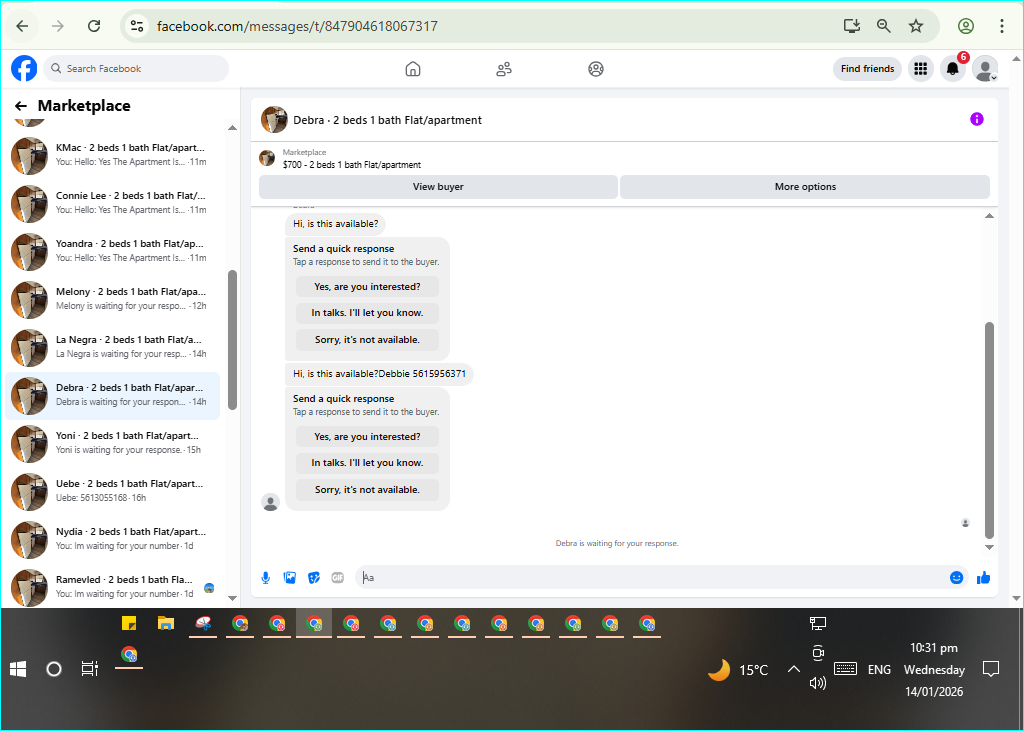The image size is (1024, 731).
Task: Open File Explorer from the taskbar
Action: tap(166, 623)
